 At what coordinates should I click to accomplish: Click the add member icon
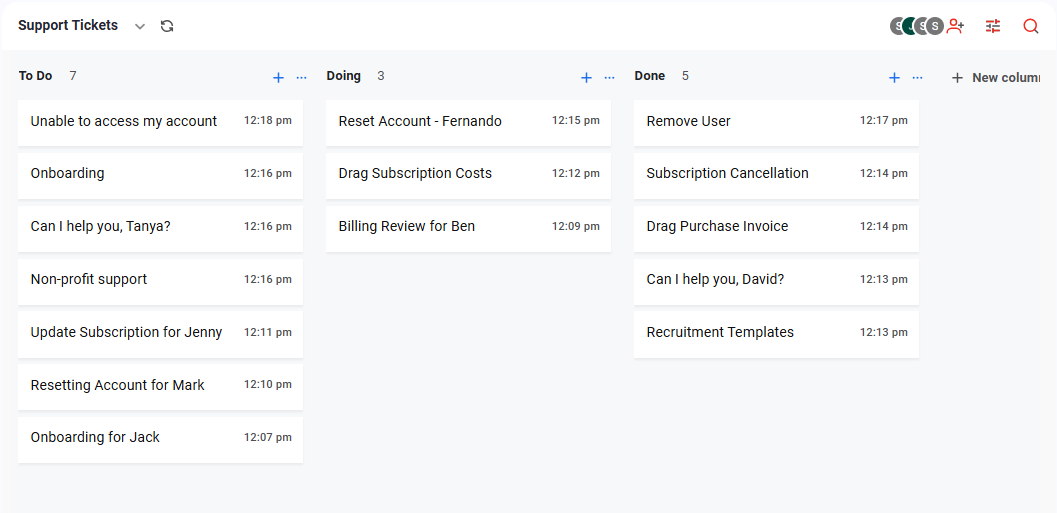(x=955, y=26)
